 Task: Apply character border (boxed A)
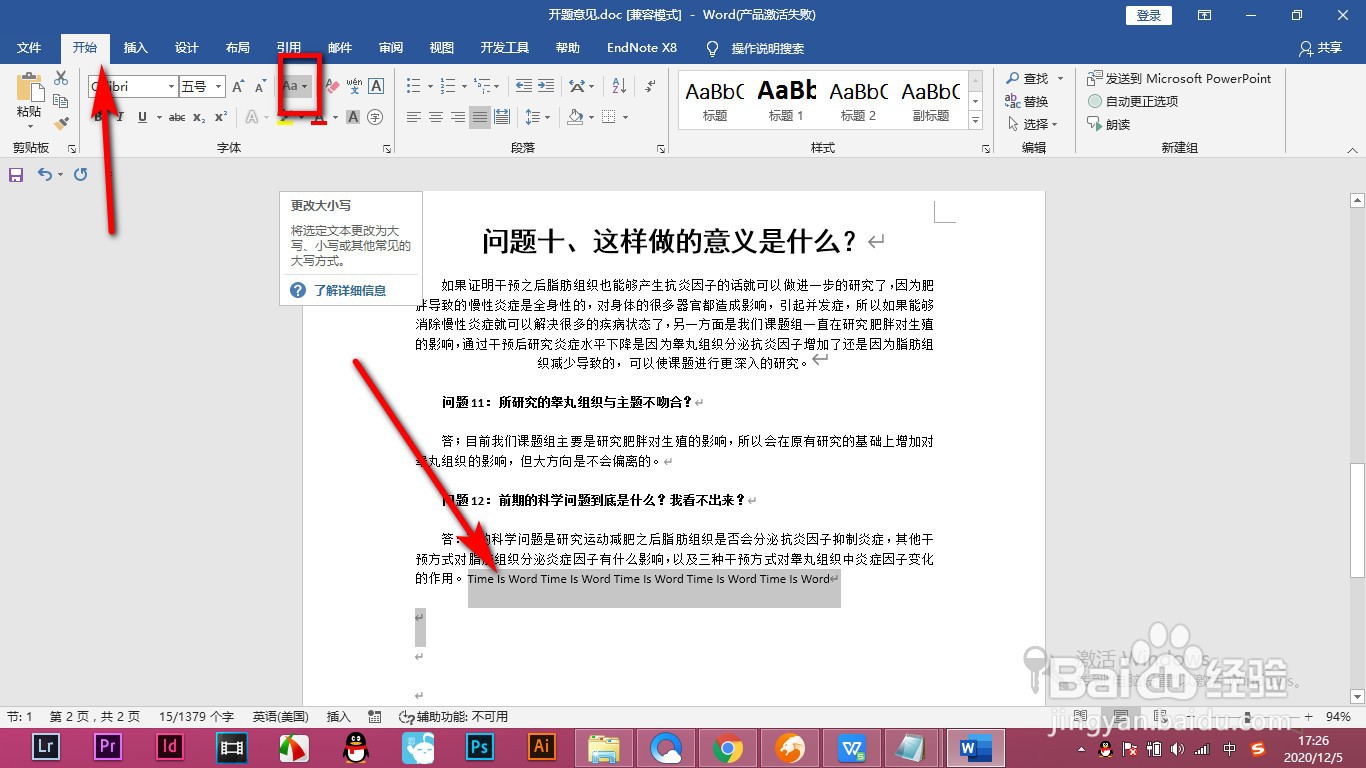click(x=376, y=87)
